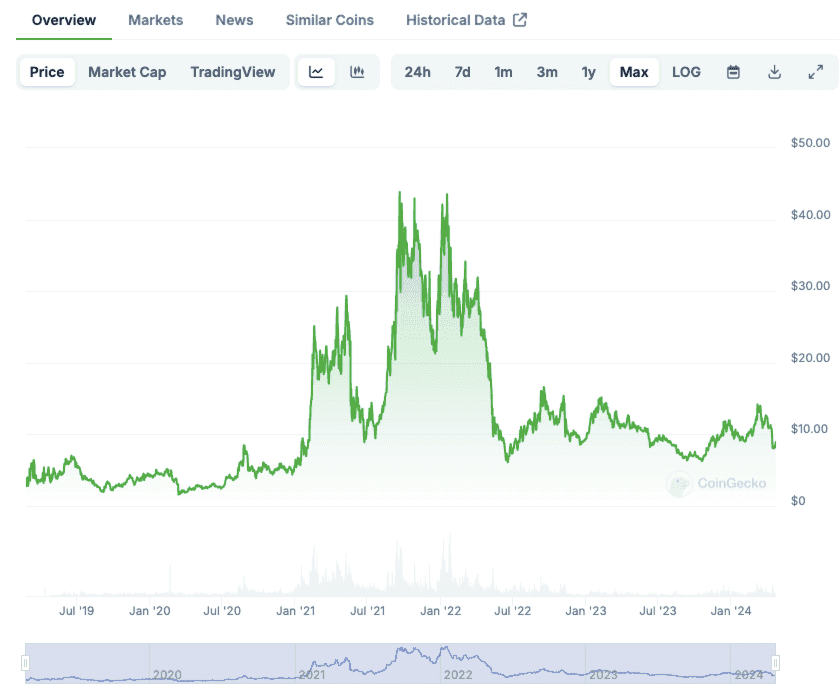This screenshot has height=694, width=840.
Task: Select the Max time range
Action: [634, 71]
